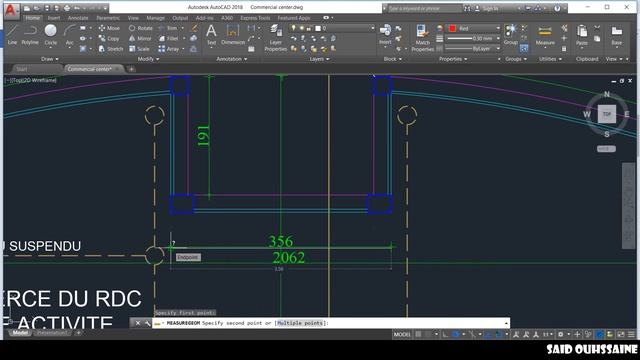Click the keyword search field
640x360 pixels.
pyautogui.click(x=424, y=8)
